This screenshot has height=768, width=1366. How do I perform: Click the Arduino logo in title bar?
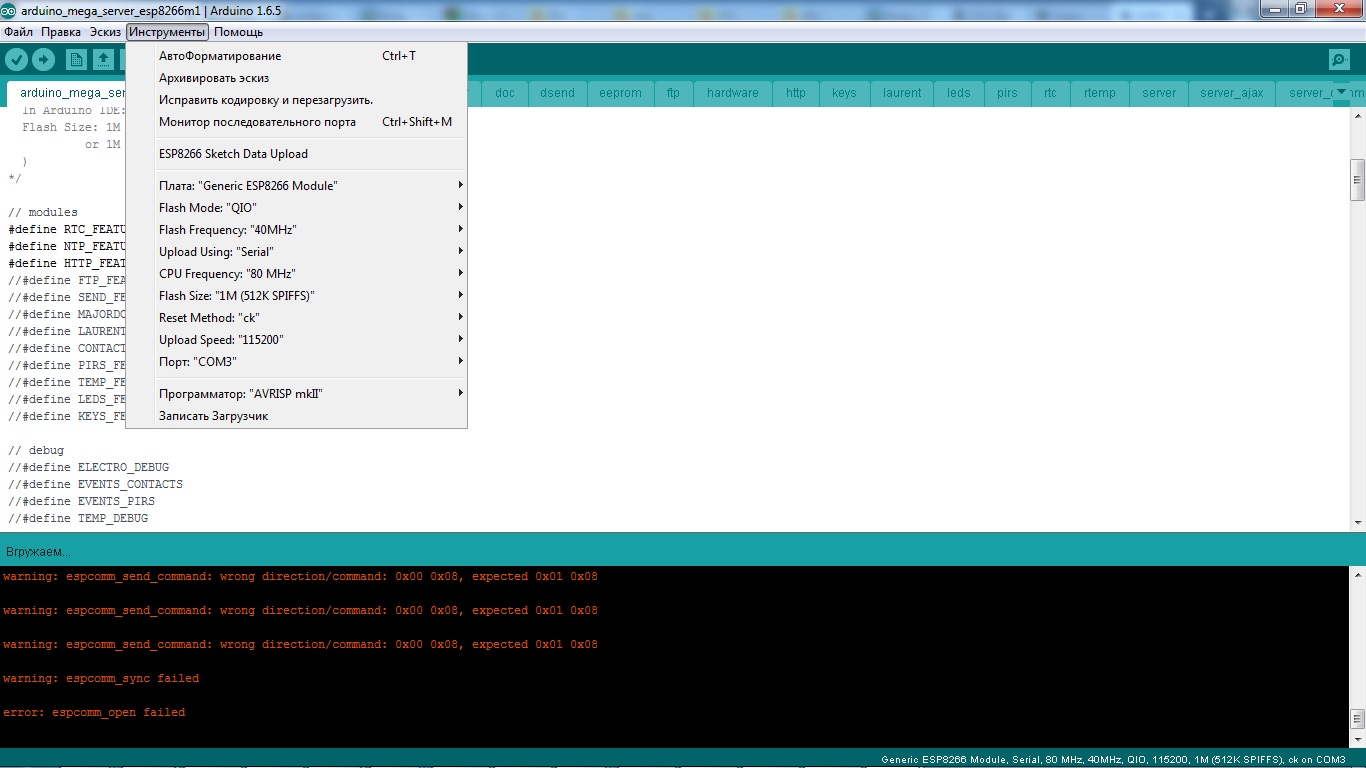click(x=9, y=10)
